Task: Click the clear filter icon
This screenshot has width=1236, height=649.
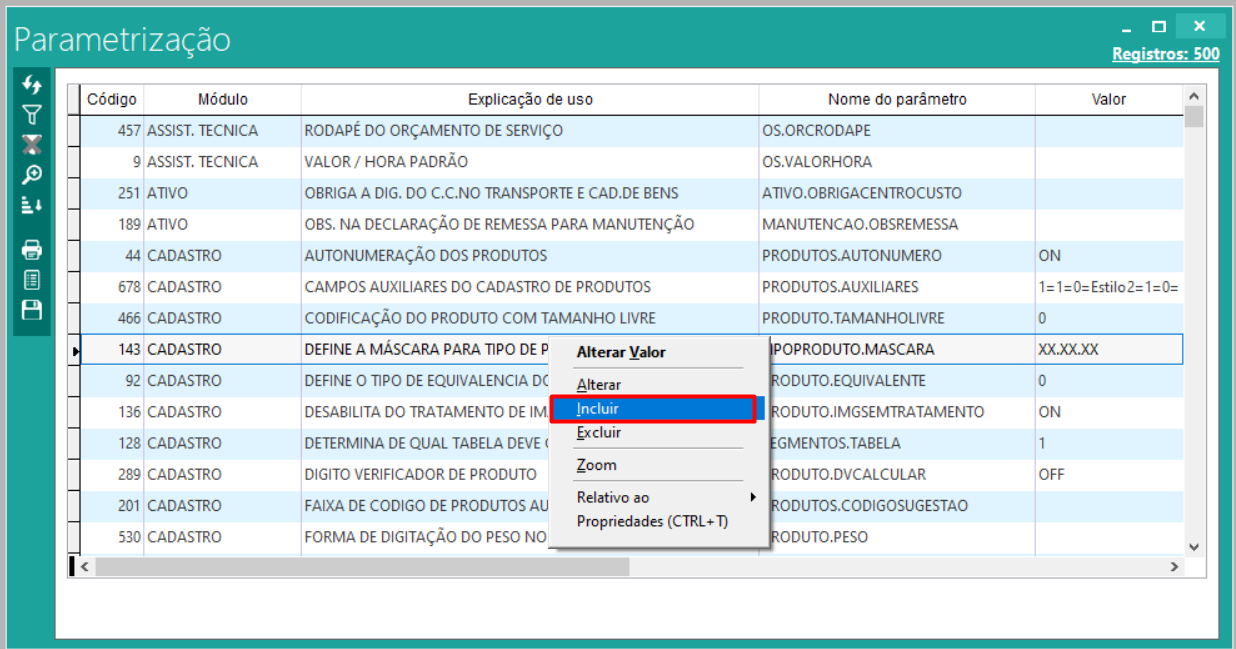Action: click(x=32, y=144)
